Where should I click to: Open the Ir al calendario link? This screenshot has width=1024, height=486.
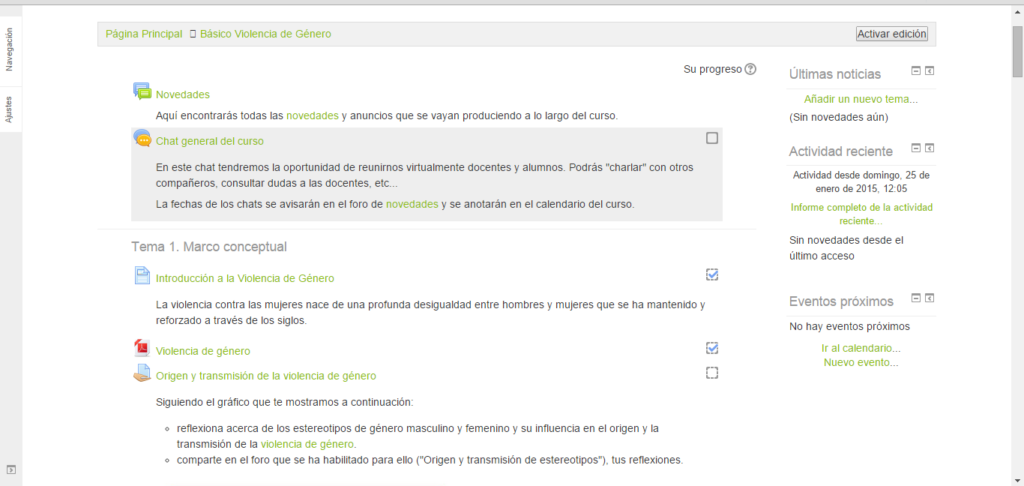[x=860, y=348]
